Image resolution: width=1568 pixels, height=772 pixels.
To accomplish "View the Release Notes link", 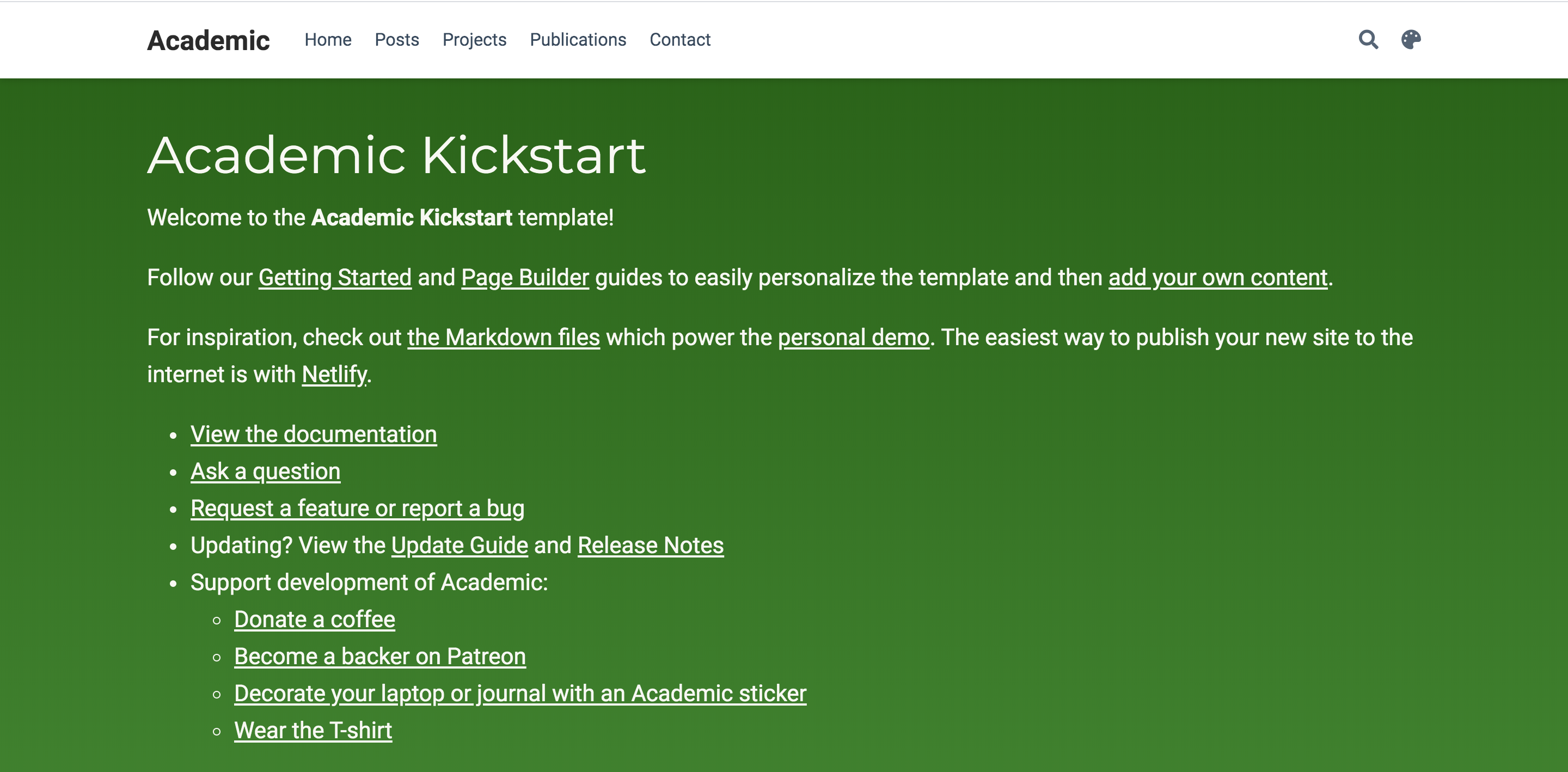I will pos(650,546).
